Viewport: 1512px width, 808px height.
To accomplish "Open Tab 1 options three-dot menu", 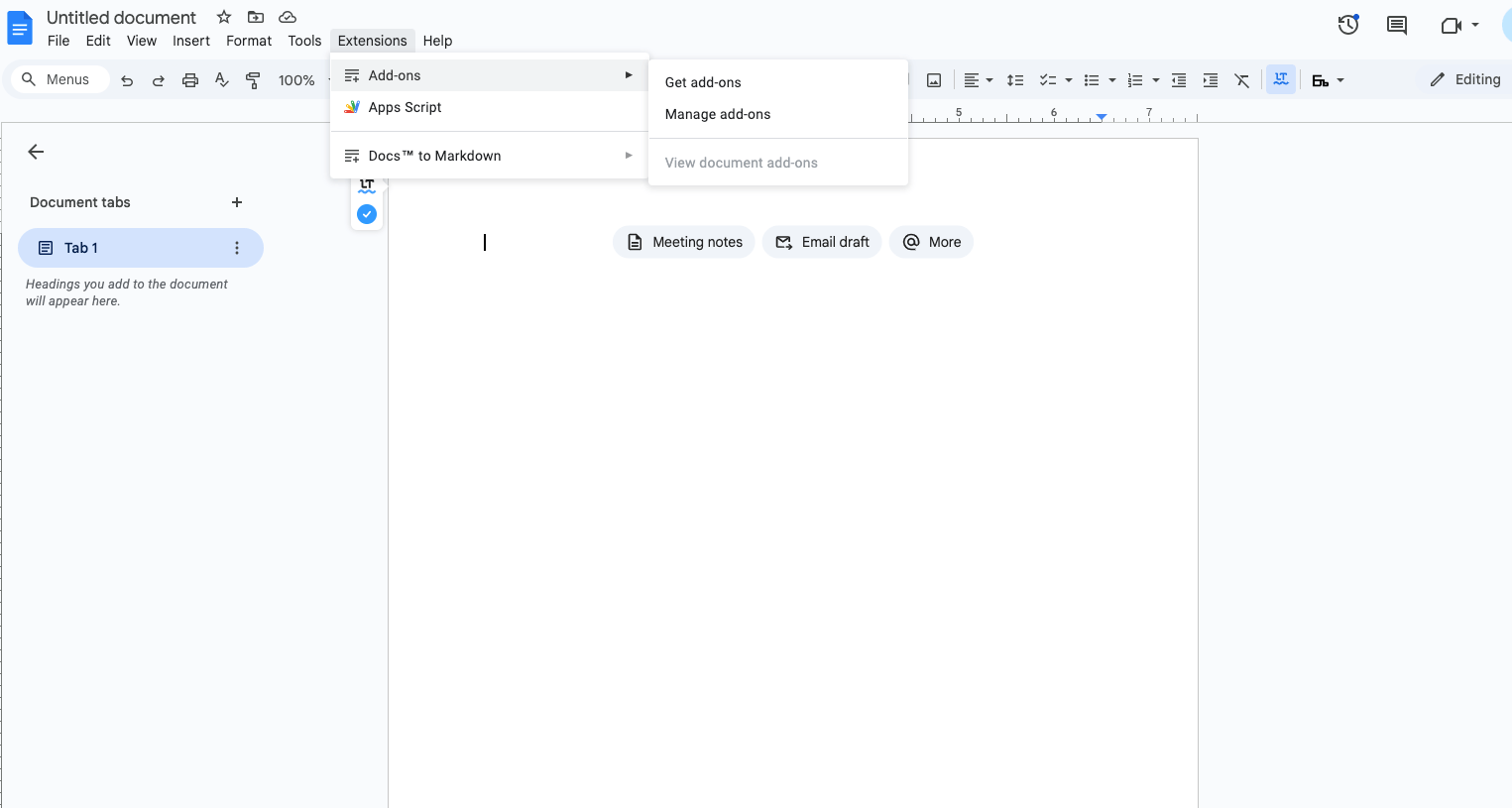I will 237,248.
